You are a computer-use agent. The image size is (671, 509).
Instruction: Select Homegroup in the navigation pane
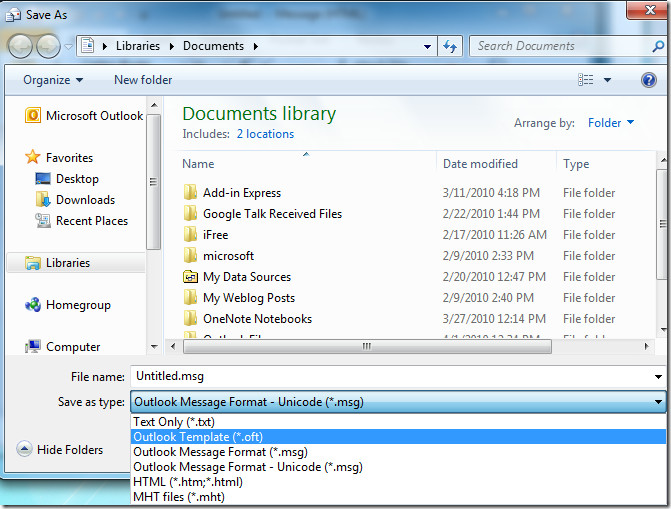68,305
